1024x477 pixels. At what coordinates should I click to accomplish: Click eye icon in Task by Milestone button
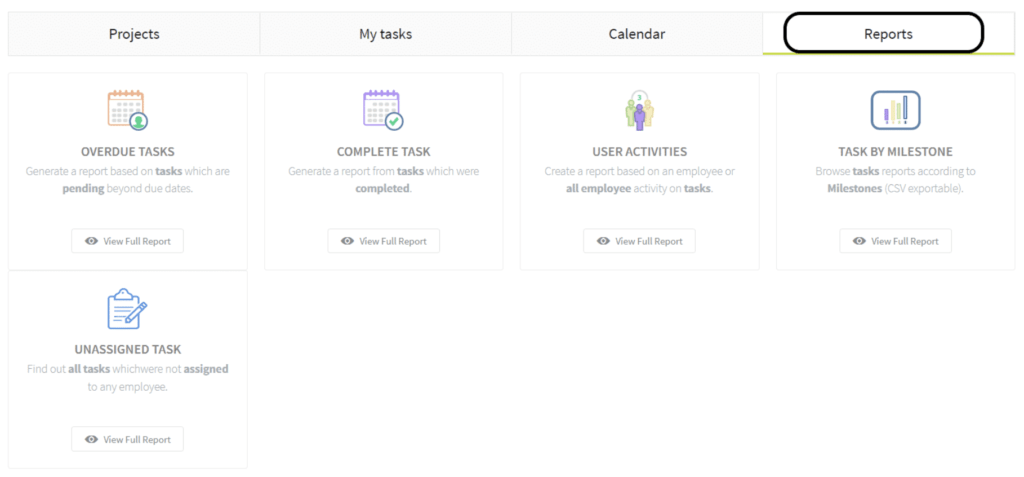859,241
